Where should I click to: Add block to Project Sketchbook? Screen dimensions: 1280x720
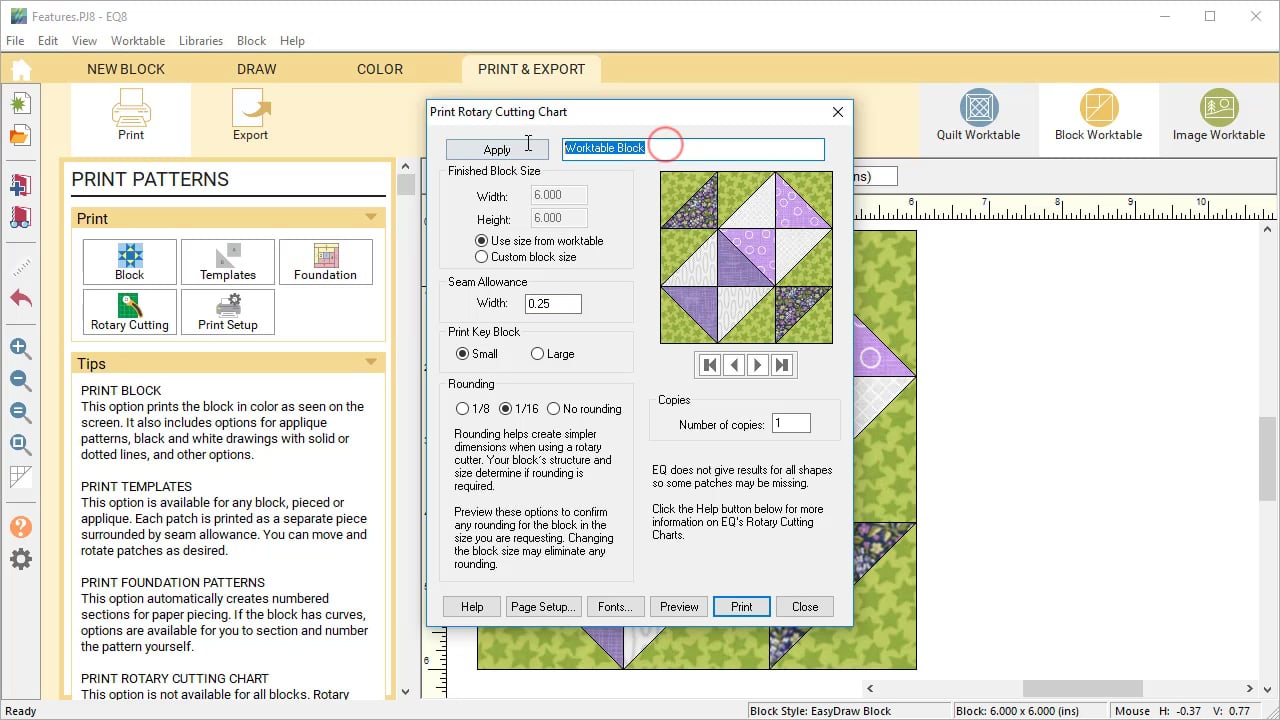click(21, 185)
